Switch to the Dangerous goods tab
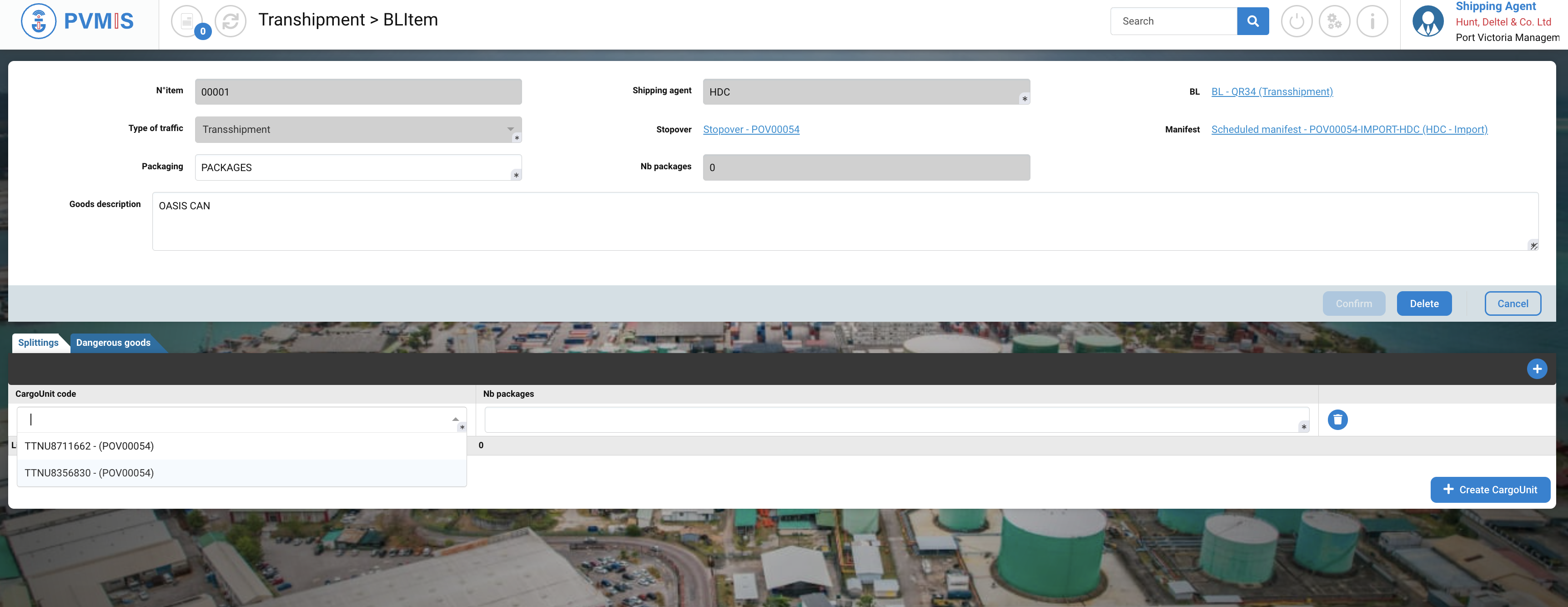 113,343
